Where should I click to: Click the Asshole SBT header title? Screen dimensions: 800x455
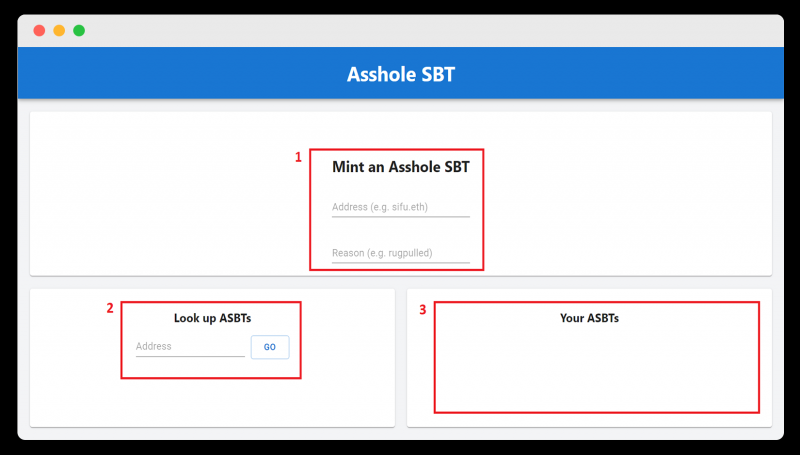(401, 74)
